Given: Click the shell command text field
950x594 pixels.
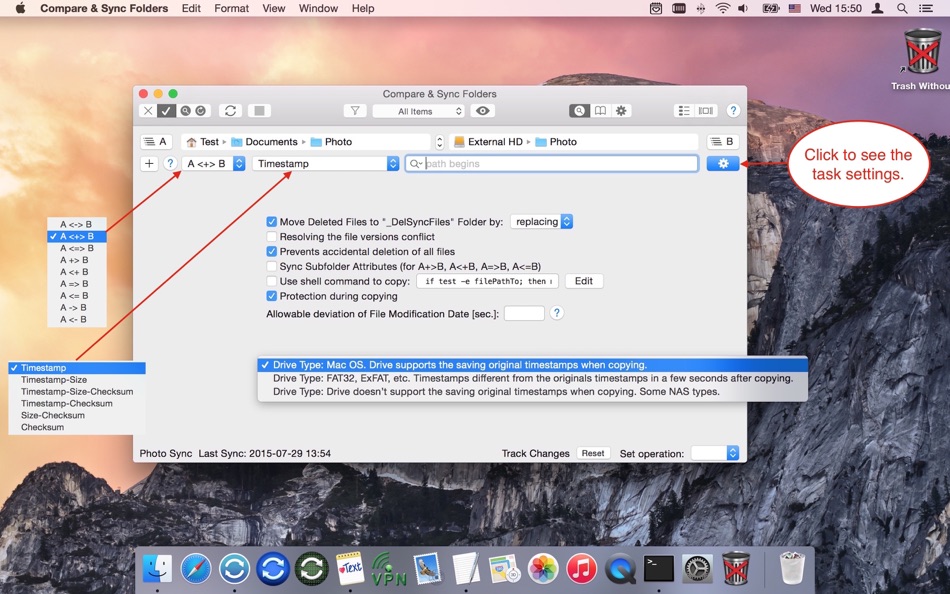Looking at the screenshot, I should 488,281.
